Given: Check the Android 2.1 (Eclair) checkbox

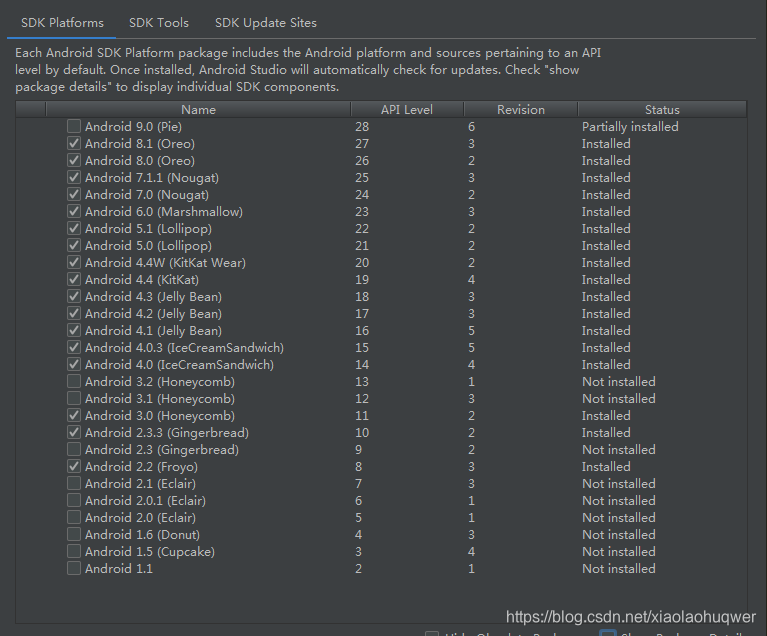Looking at the screenshot, I should [x=74, y=483].
